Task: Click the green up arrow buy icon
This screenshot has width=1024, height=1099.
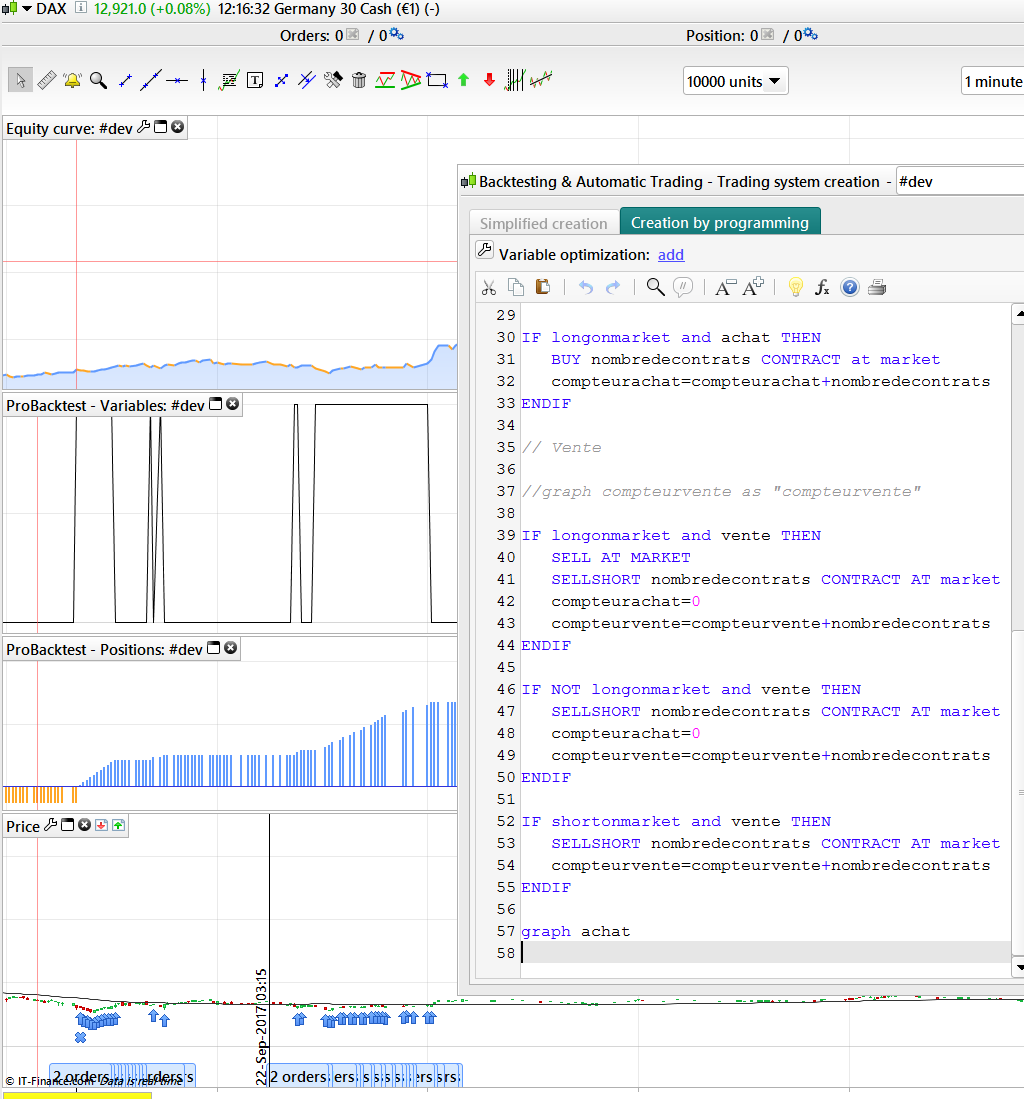Action: point(463,80)
